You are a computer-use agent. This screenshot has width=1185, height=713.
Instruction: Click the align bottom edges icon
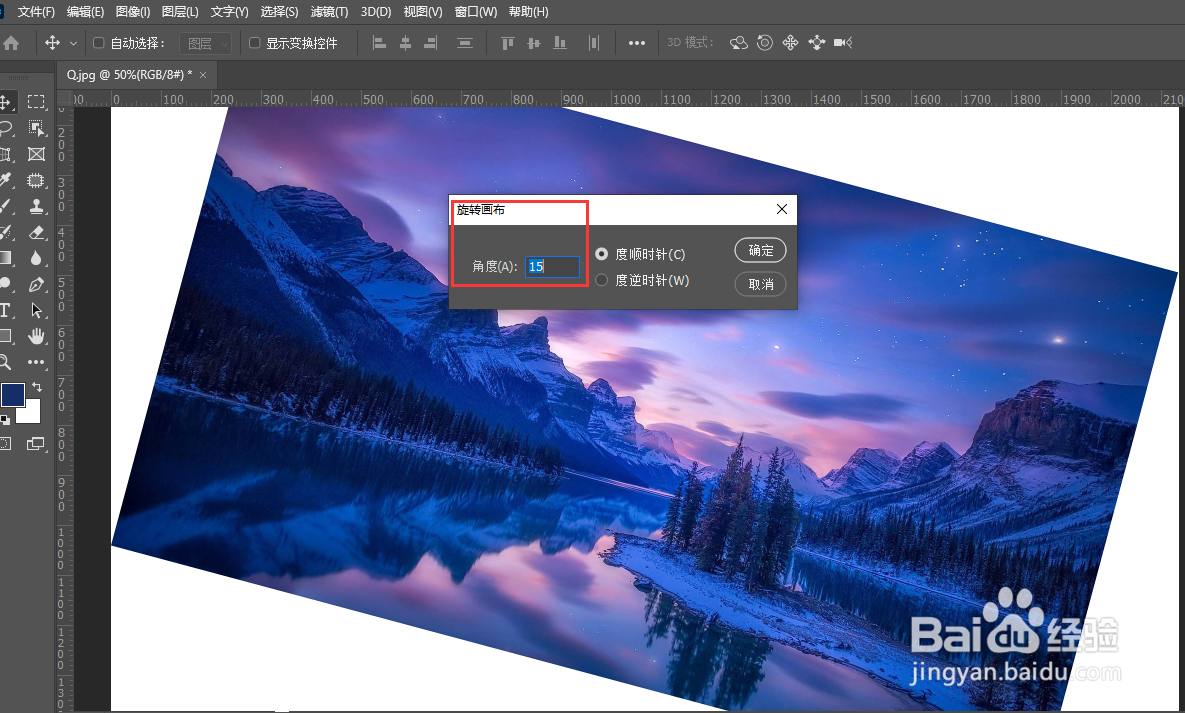(x=560, y=43)
